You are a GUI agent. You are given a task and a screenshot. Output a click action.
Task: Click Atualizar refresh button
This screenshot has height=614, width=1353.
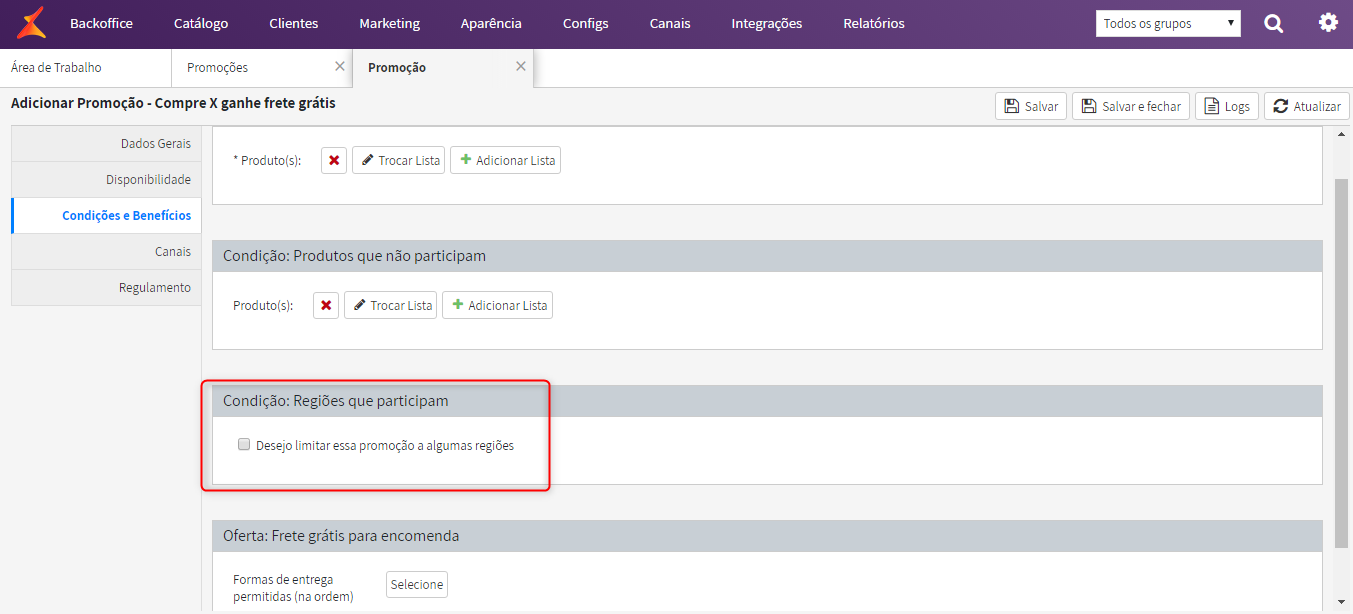coord(1307,106)
